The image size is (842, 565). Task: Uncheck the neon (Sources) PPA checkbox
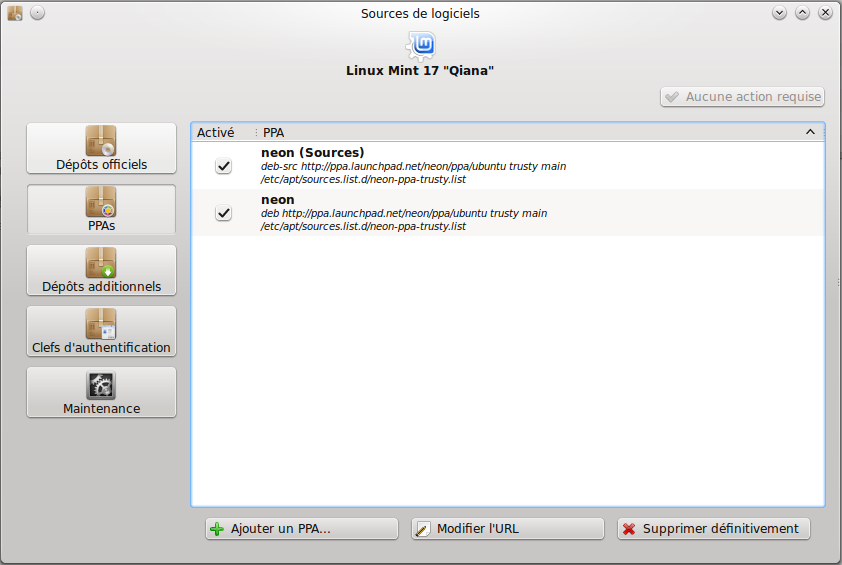(x=223, y=166)
